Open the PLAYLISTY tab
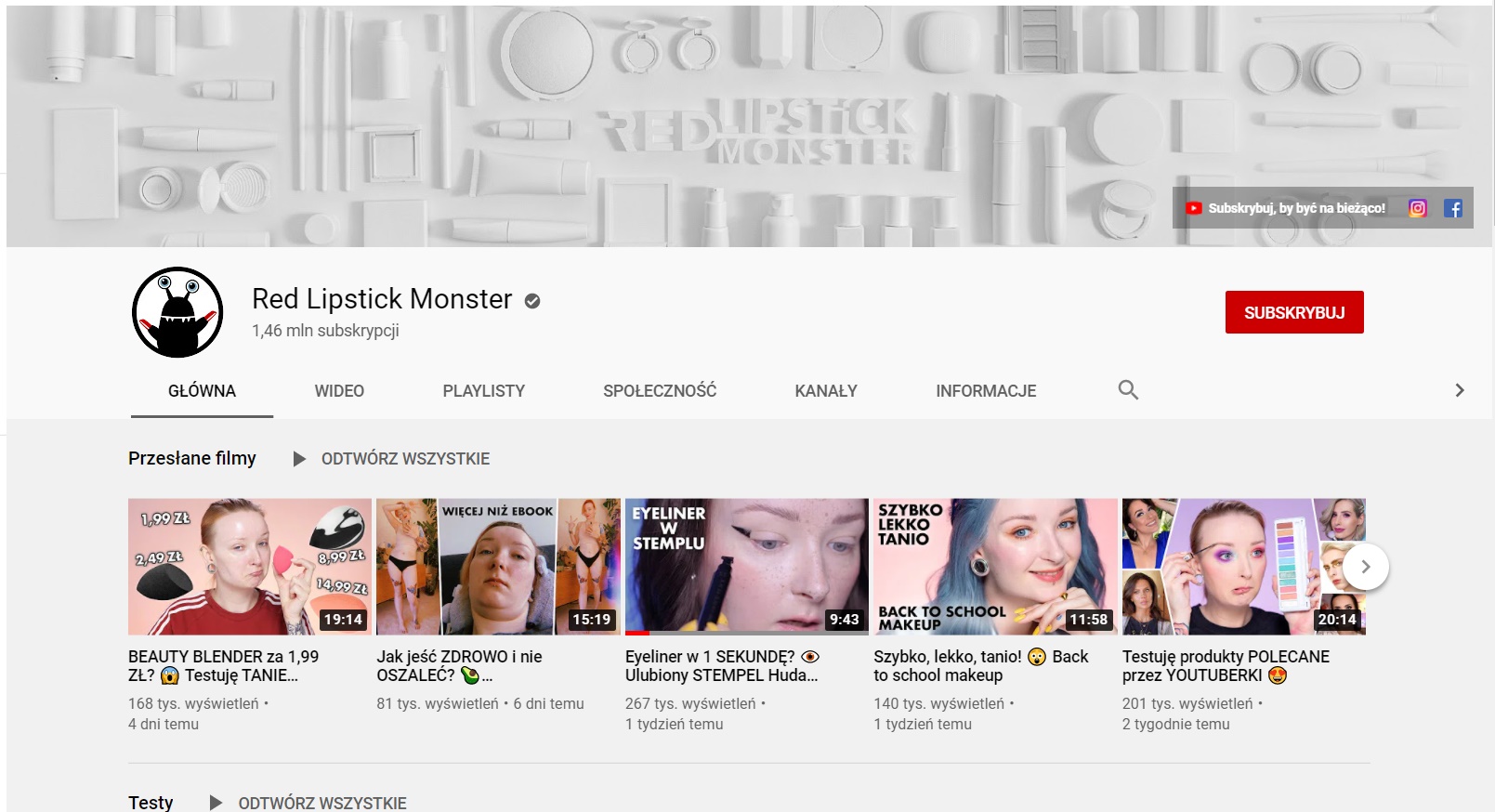The image size is (1495, 812). tap(483, 391)
